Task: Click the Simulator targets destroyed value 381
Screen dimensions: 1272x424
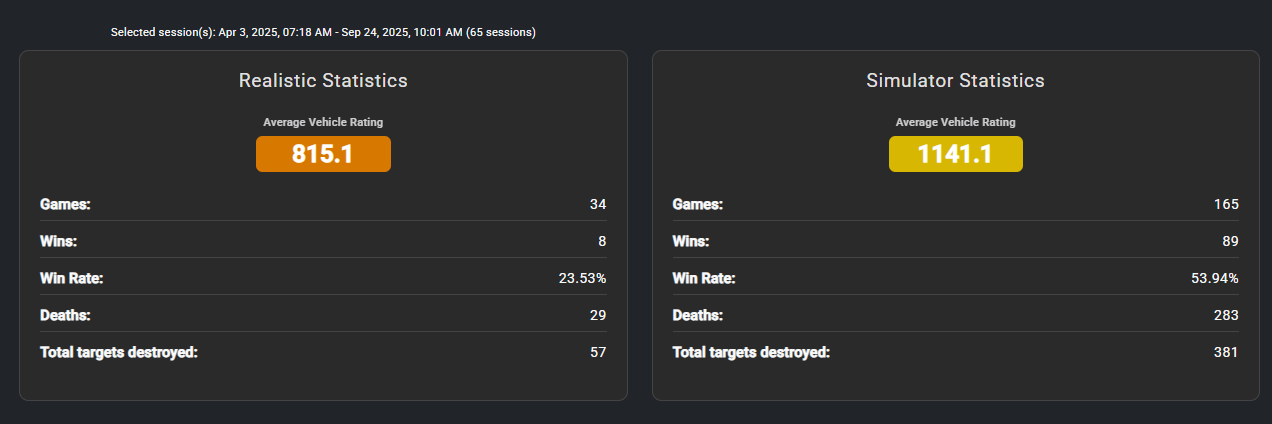Action: tap(1226, 352)
